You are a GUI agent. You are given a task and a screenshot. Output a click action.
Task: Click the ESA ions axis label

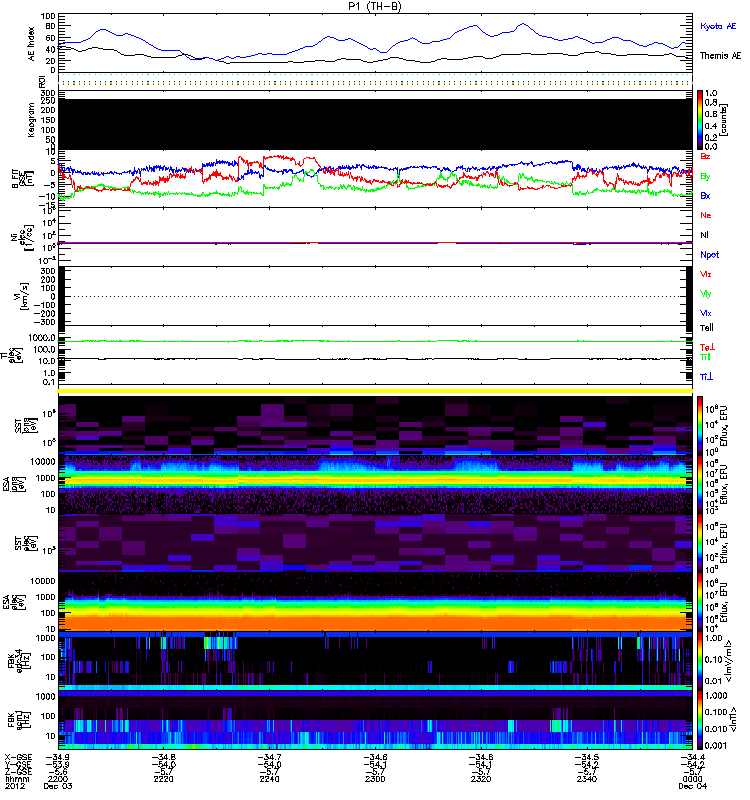tap(12, 485)
